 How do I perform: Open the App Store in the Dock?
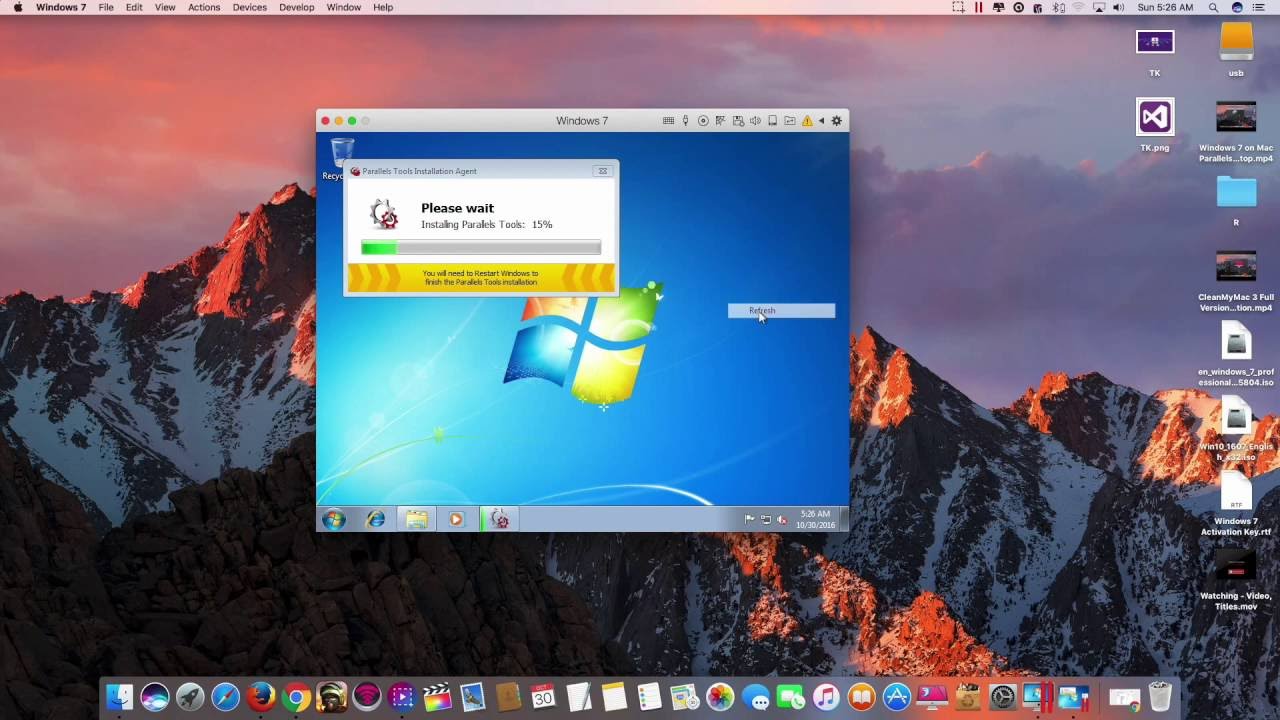[896, 697]
